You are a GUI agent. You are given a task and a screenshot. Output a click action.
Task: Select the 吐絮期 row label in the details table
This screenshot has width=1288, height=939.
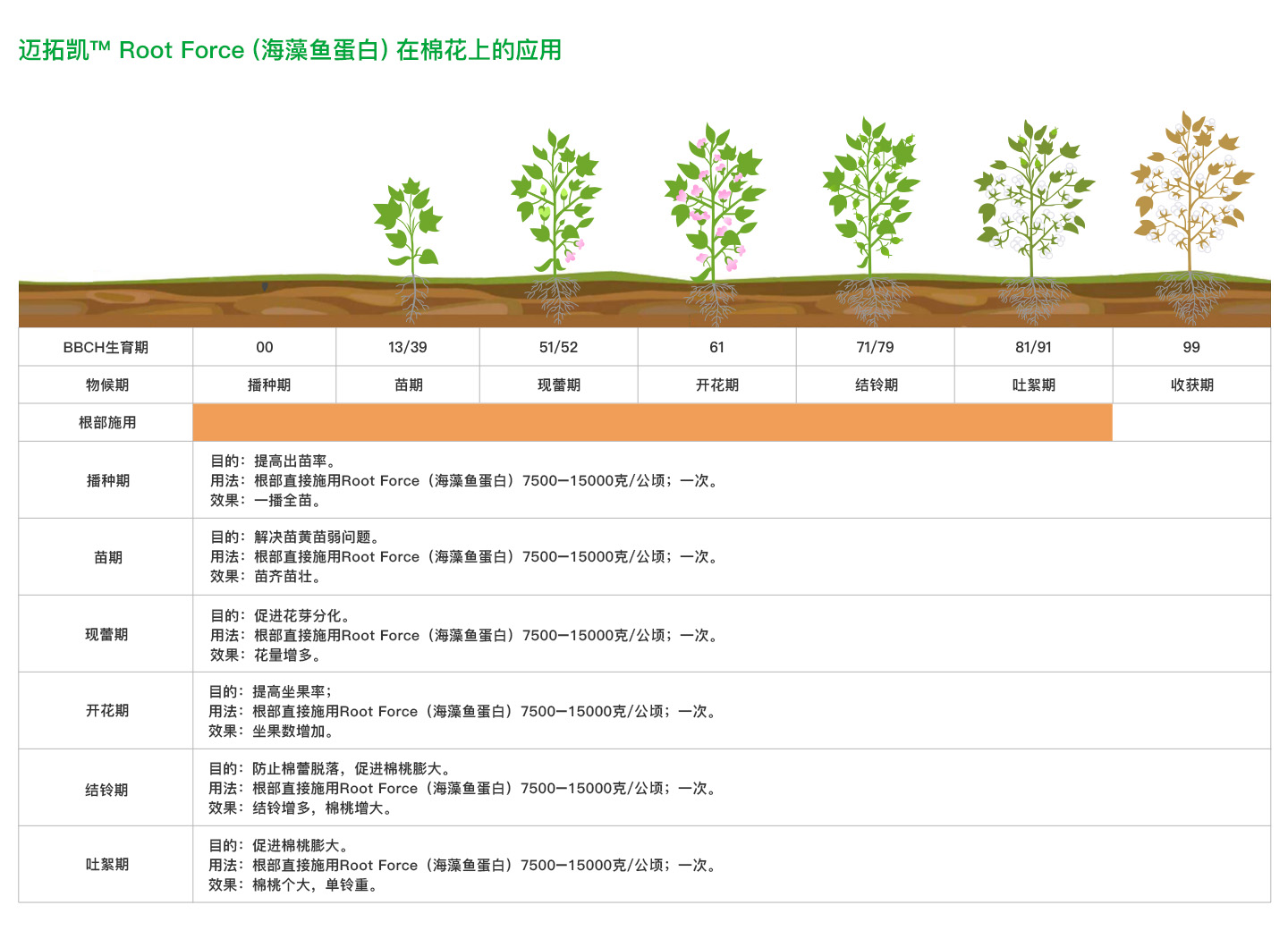(107, 864)
